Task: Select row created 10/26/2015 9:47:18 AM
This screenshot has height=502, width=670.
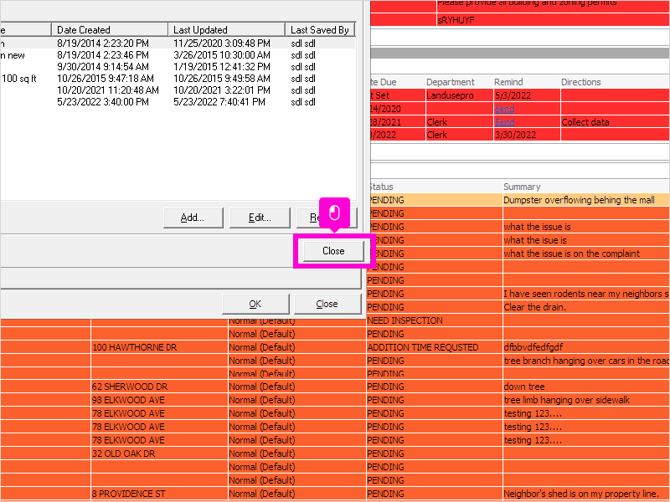Action: (x=178, y=79)
